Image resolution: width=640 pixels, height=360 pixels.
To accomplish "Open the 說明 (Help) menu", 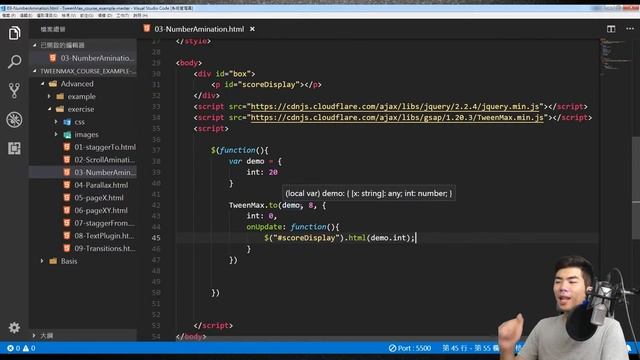I will point(140,16).
